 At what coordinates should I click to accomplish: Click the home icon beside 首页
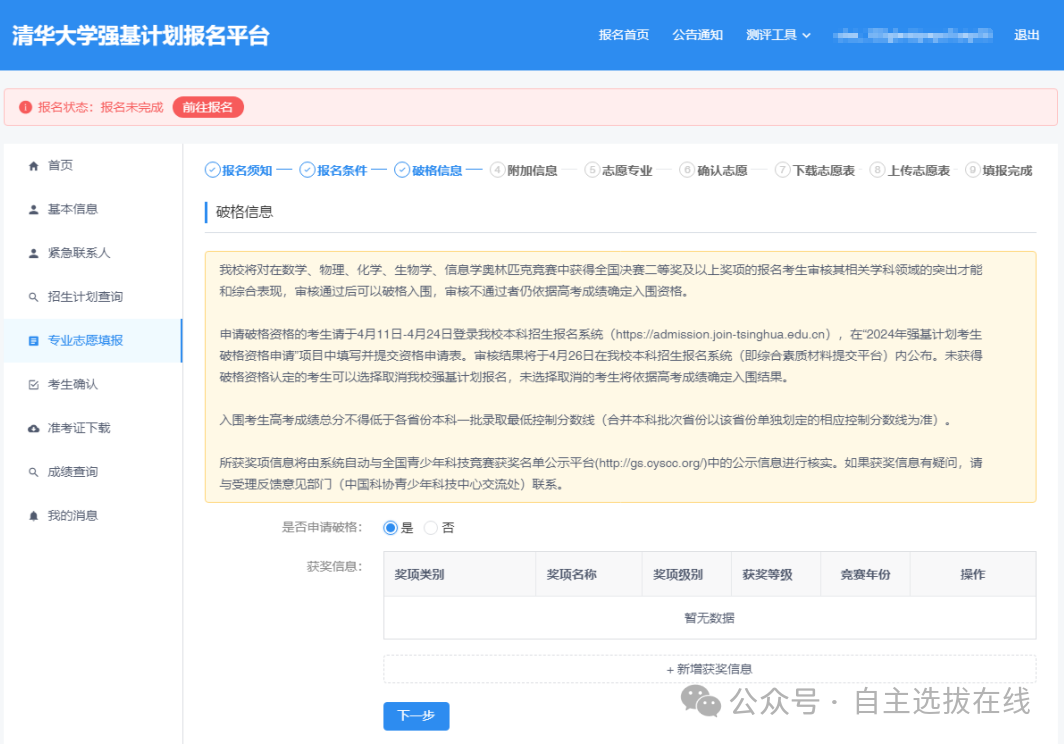(35, 165)
